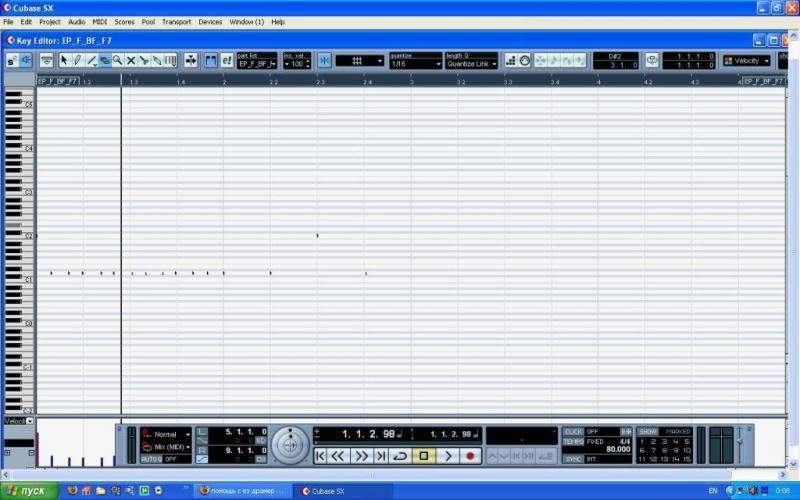Click Go to Next Marker transport button
The width and height of the screenshot is (800, 500).
click(381, 456)
